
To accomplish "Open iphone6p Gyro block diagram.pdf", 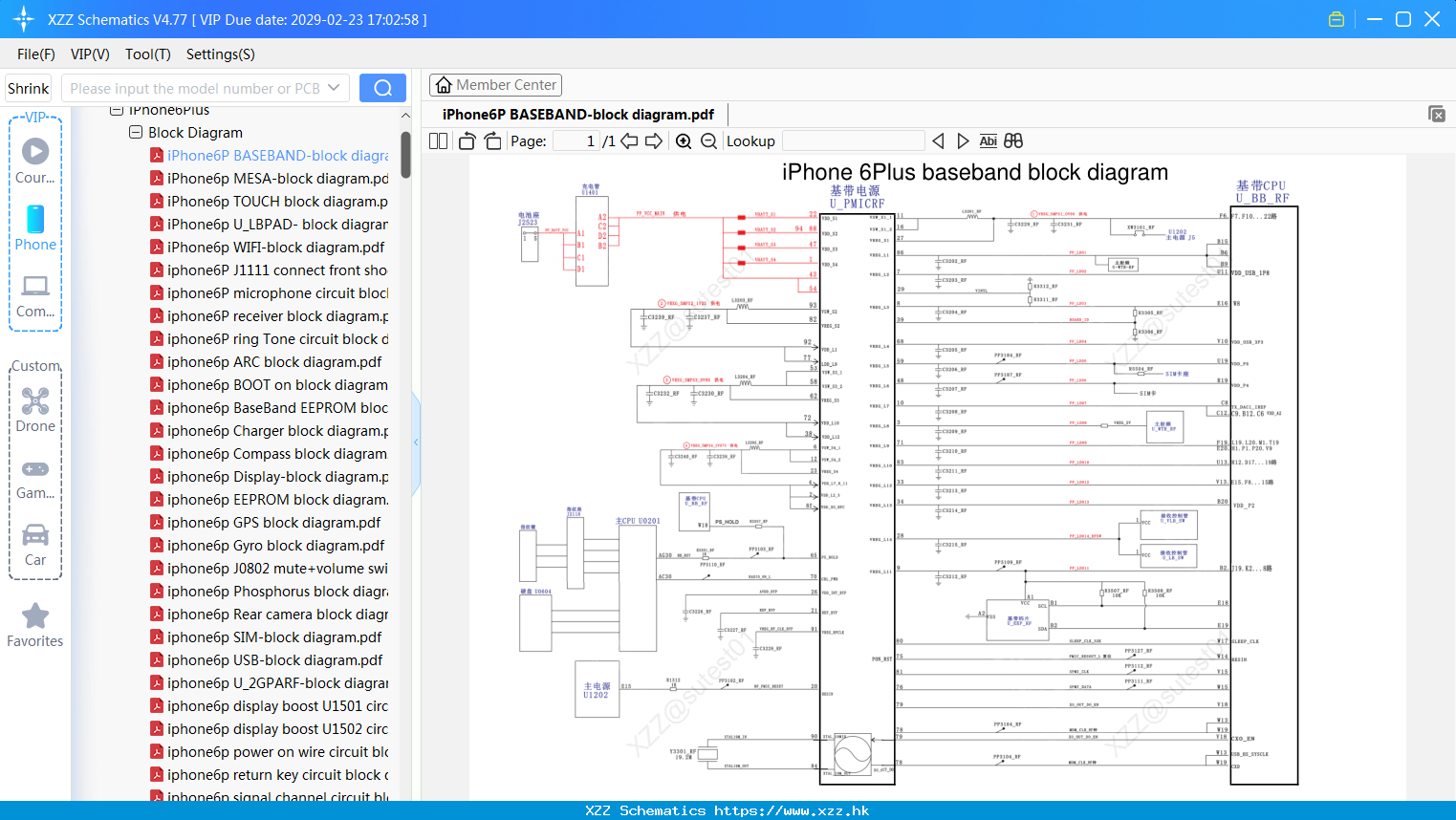I will click(268, 545).
